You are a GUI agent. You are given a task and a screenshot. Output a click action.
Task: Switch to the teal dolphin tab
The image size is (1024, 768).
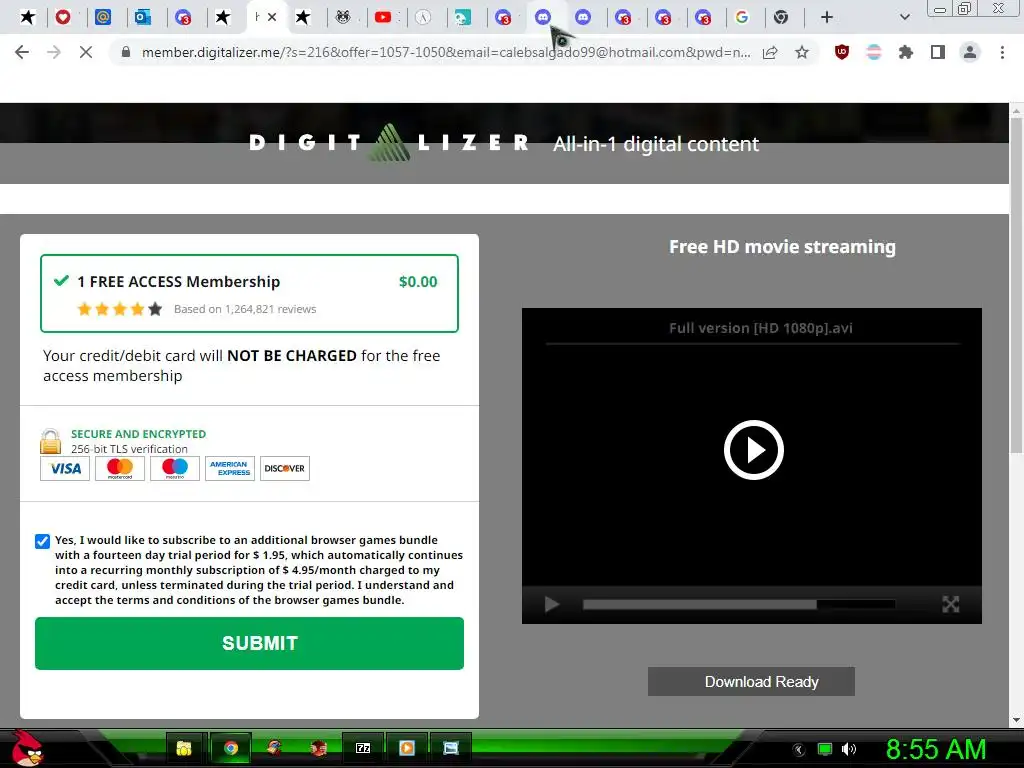click(463, 17)
